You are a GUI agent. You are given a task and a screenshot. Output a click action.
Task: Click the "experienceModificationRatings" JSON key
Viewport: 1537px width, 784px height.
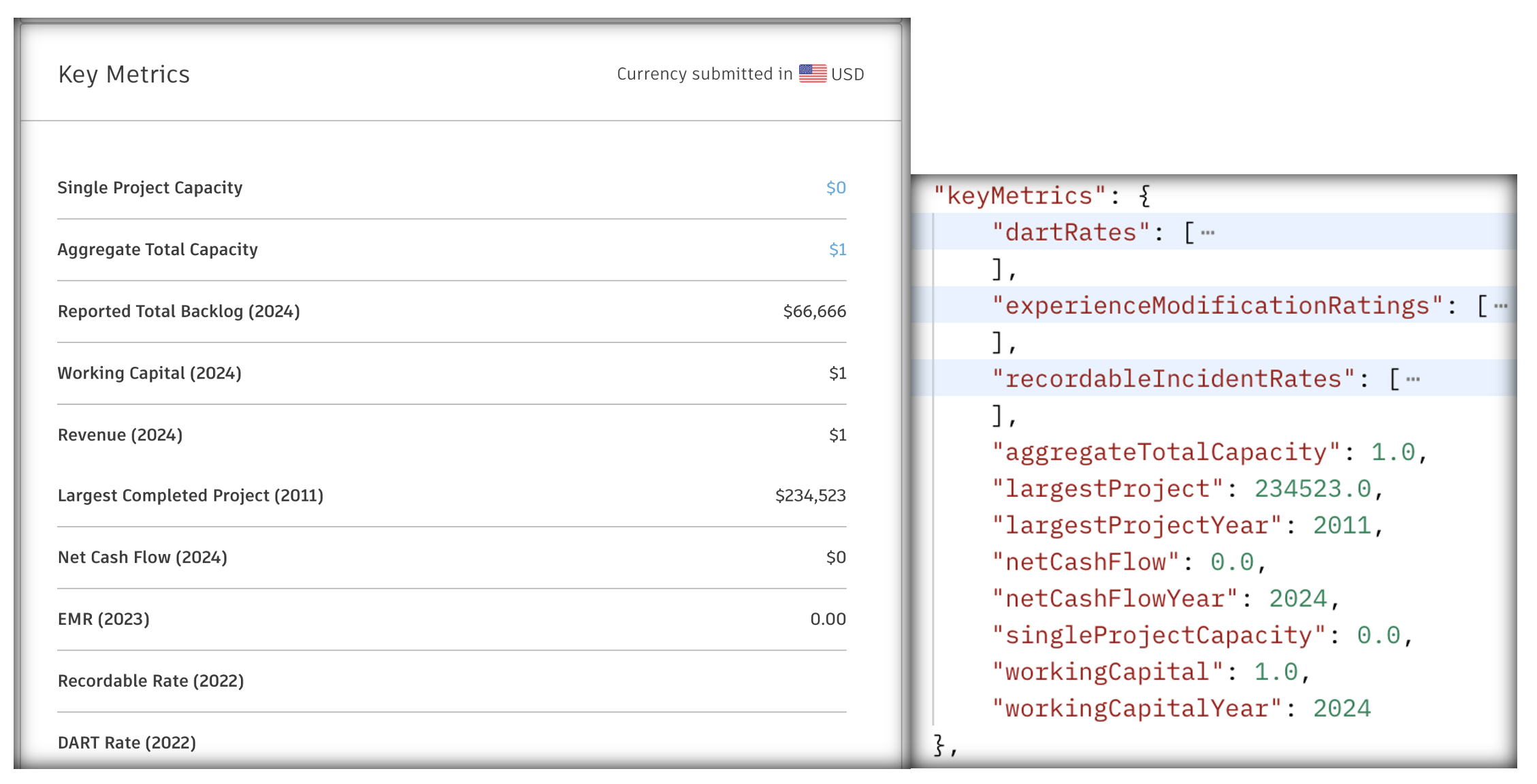point(1217,306)
